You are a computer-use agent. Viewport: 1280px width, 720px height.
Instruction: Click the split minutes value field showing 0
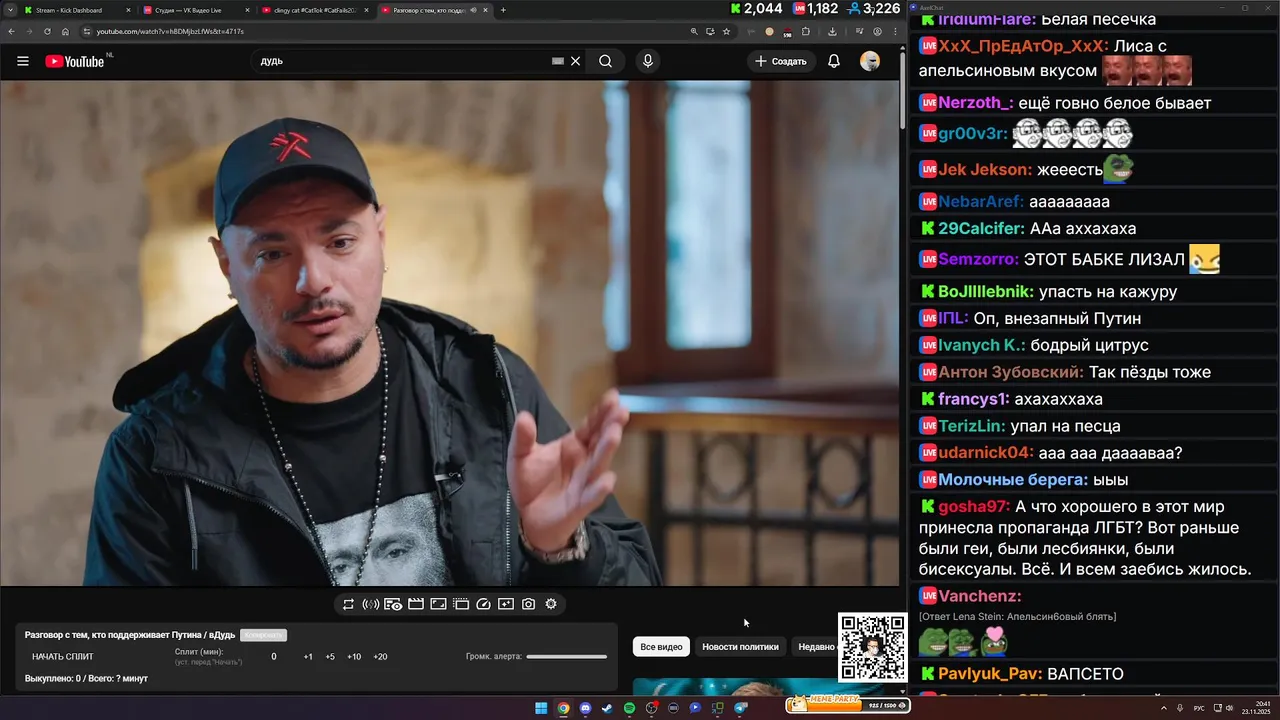coord(274,657)
